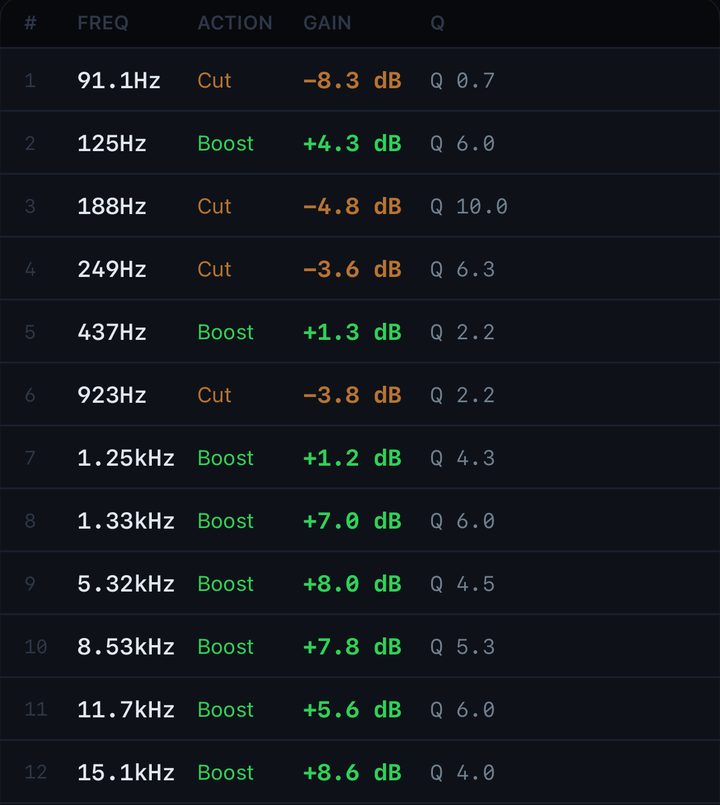Click the Q 0.7 value
The height and width of the screenshot is (805, 720).
[463, 81]
